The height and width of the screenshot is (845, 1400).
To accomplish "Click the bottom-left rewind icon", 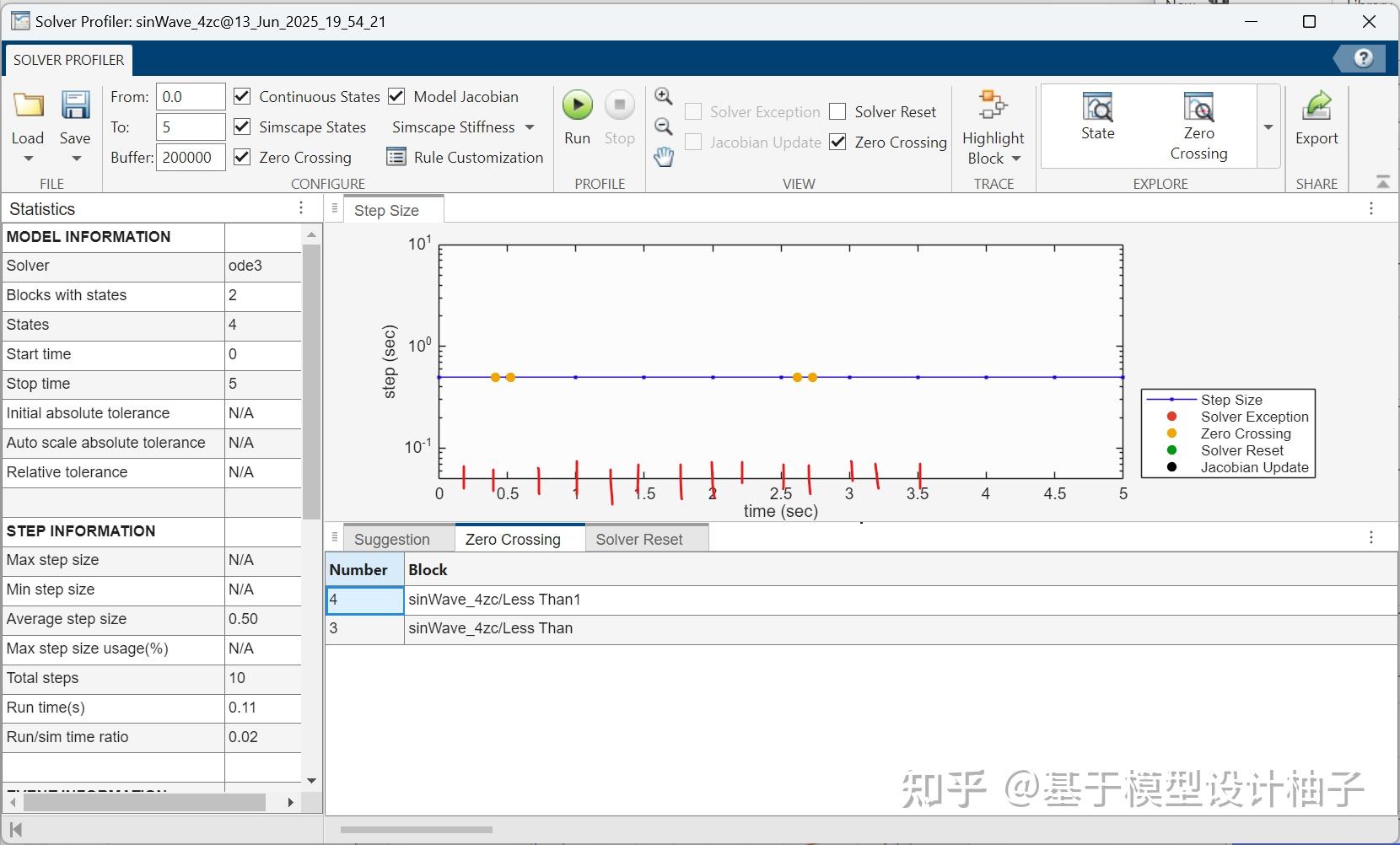I will (x=15, y=830).
